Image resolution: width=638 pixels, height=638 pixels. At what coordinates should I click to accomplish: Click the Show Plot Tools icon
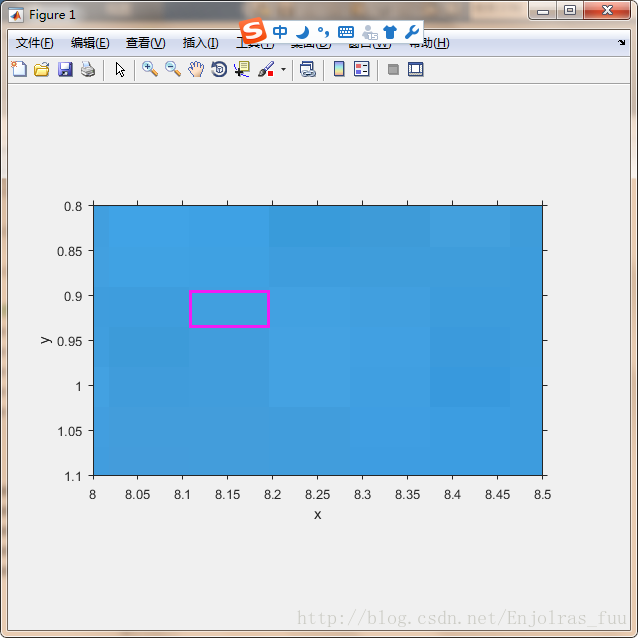click(416, 69)
